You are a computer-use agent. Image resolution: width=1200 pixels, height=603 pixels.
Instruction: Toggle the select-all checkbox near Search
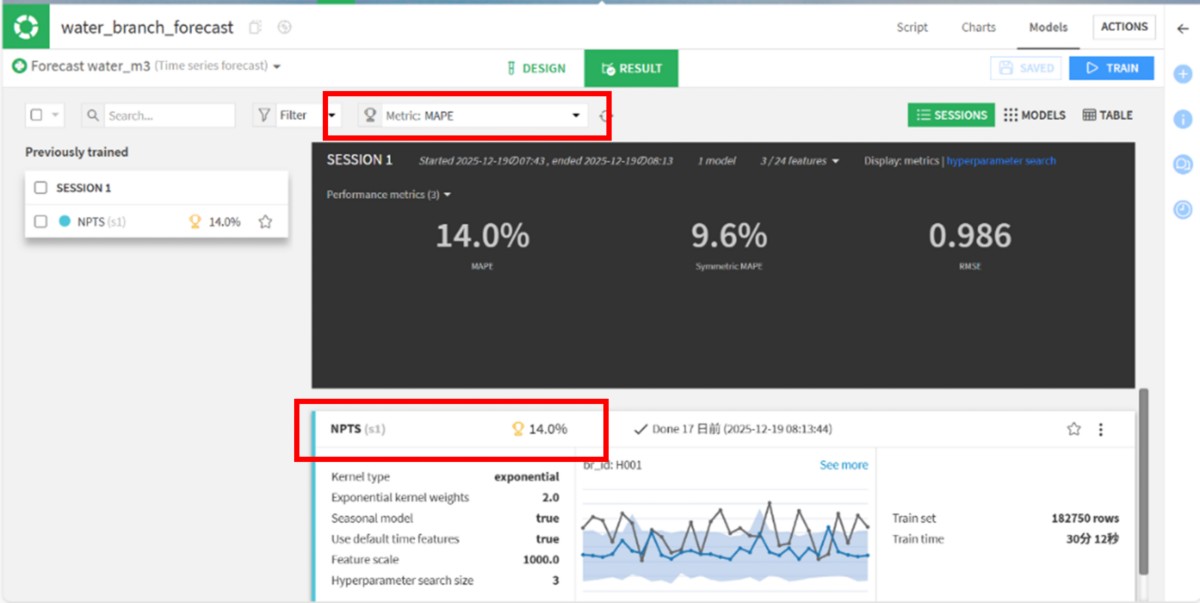[x=37, y=116]
